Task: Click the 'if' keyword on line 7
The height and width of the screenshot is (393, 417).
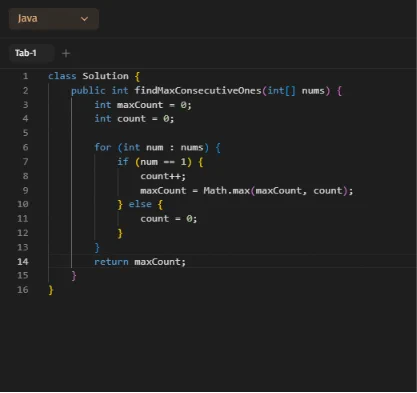Action: pyautogui.click(x=123, y=162)
